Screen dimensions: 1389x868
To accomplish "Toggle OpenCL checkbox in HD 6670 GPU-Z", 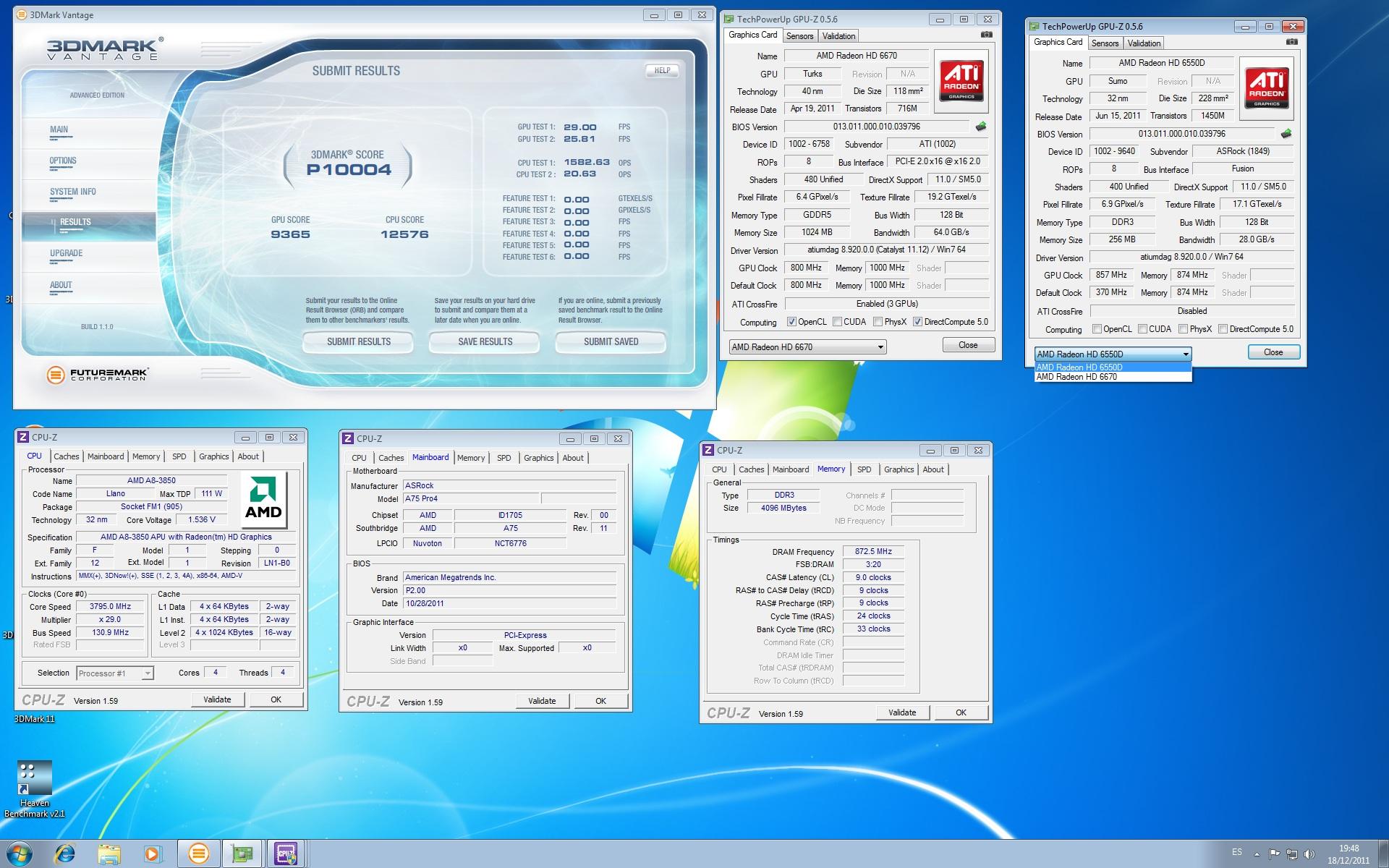I will (791, 322).
